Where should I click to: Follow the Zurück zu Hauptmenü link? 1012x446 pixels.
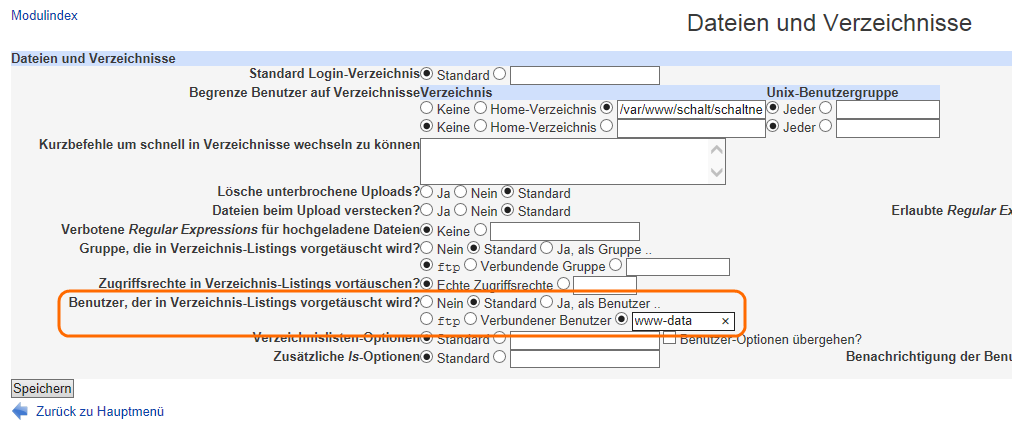(99, 411)
